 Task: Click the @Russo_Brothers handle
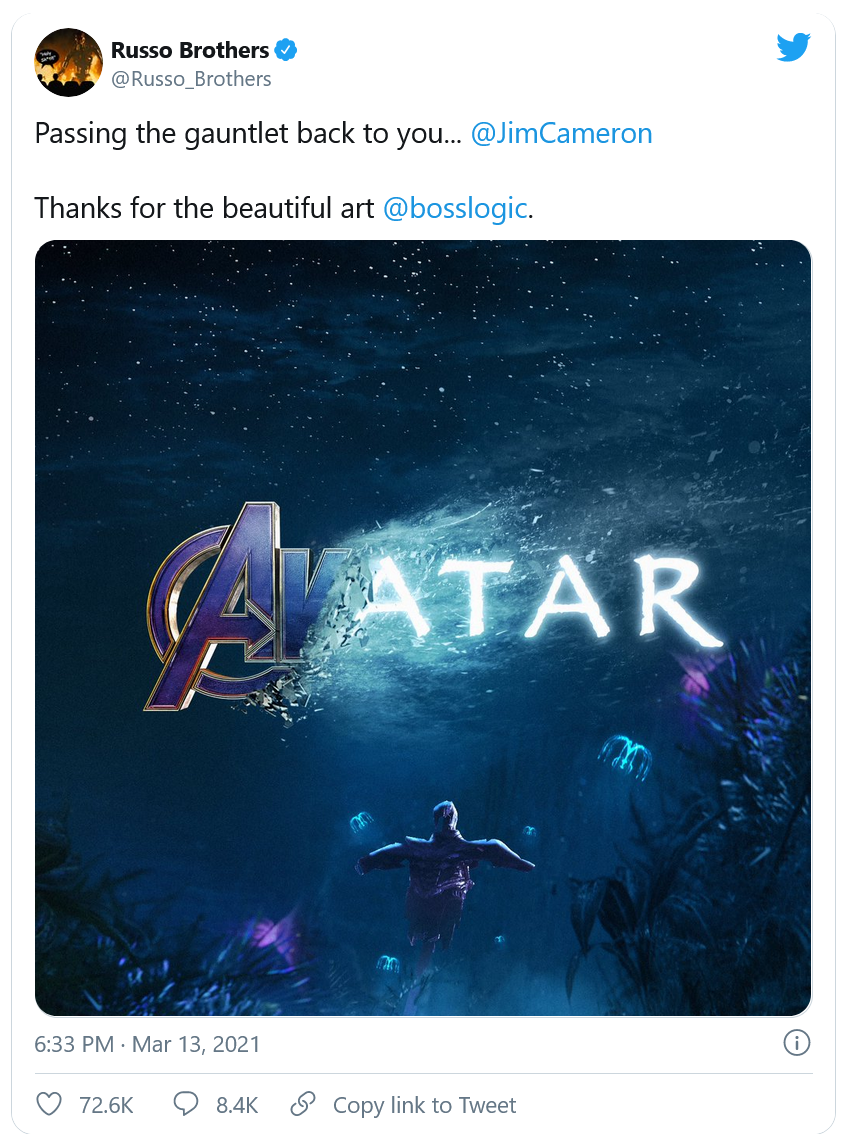click(x=191, y=79)
